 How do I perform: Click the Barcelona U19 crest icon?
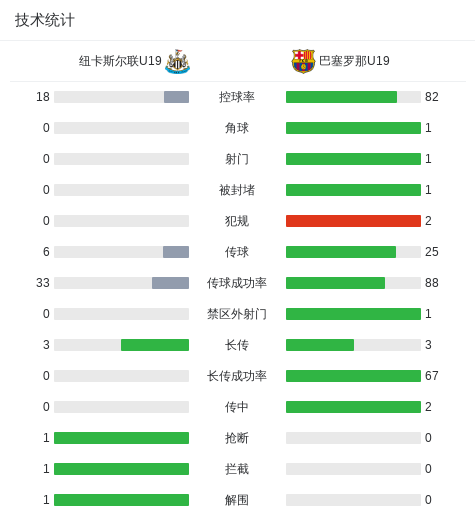point(303,61)
